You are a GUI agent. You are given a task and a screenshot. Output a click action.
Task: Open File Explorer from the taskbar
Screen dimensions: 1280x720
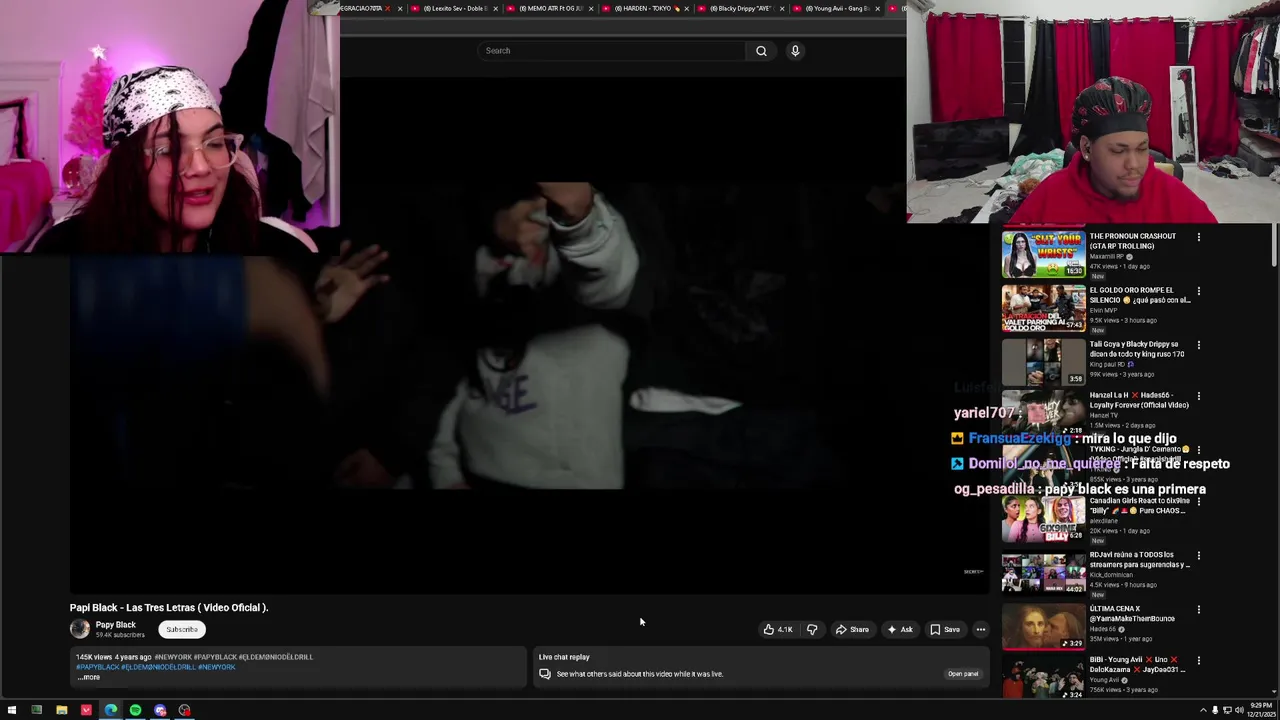pos(61,711)
